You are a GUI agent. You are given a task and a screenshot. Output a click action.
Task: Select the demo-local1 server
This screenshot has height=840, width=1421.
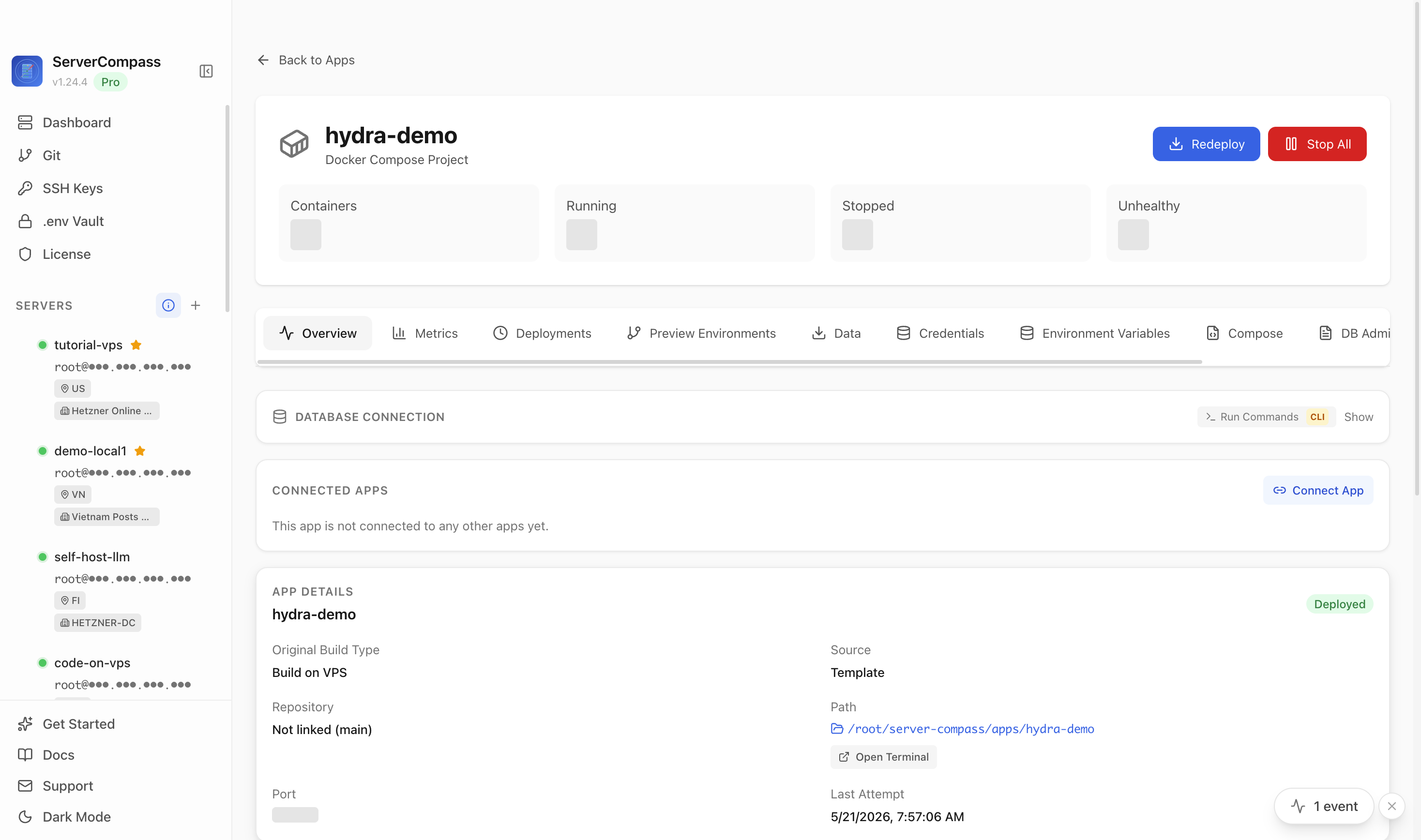pos(90,450)
